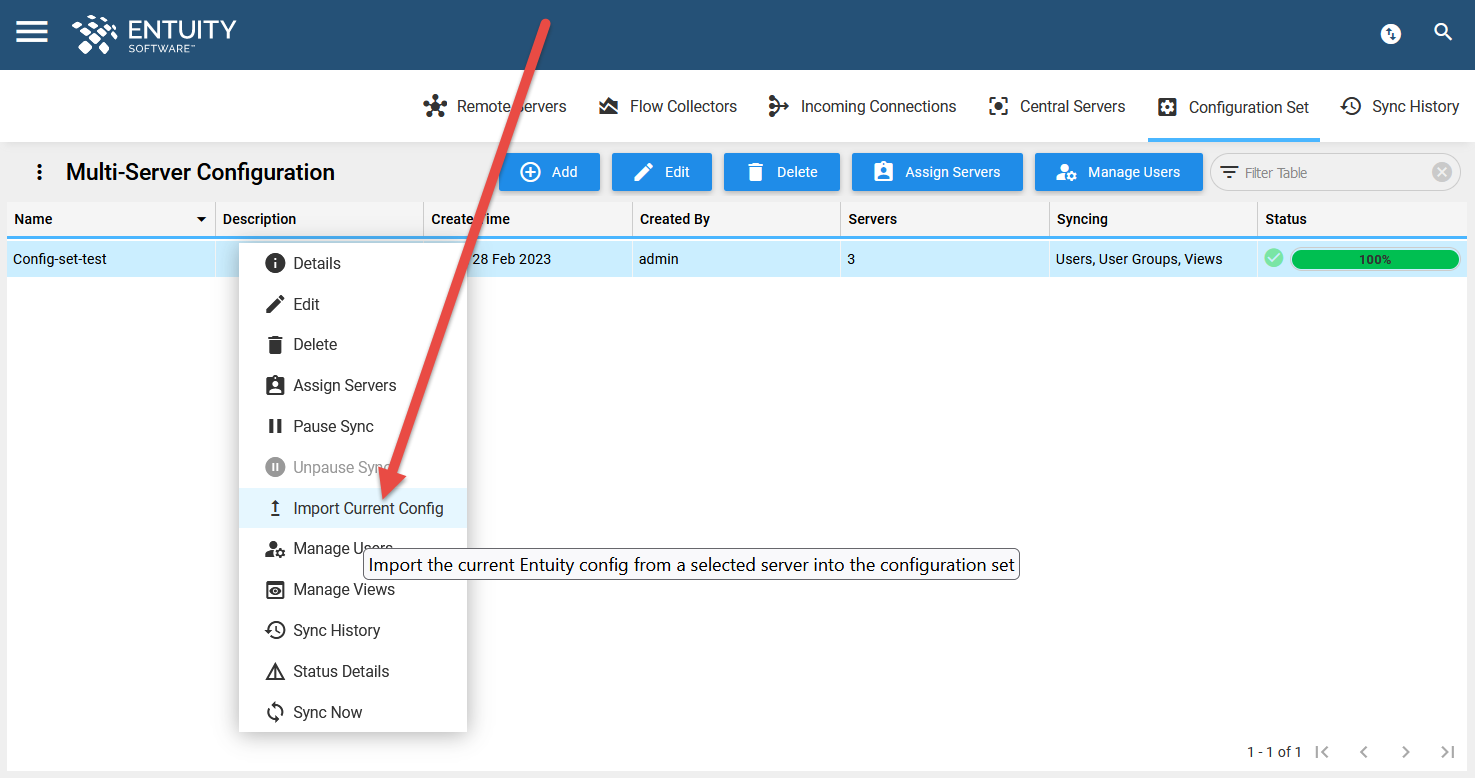Click the green status check icon
The image size is (1475, 778).
click(1274, 259)
